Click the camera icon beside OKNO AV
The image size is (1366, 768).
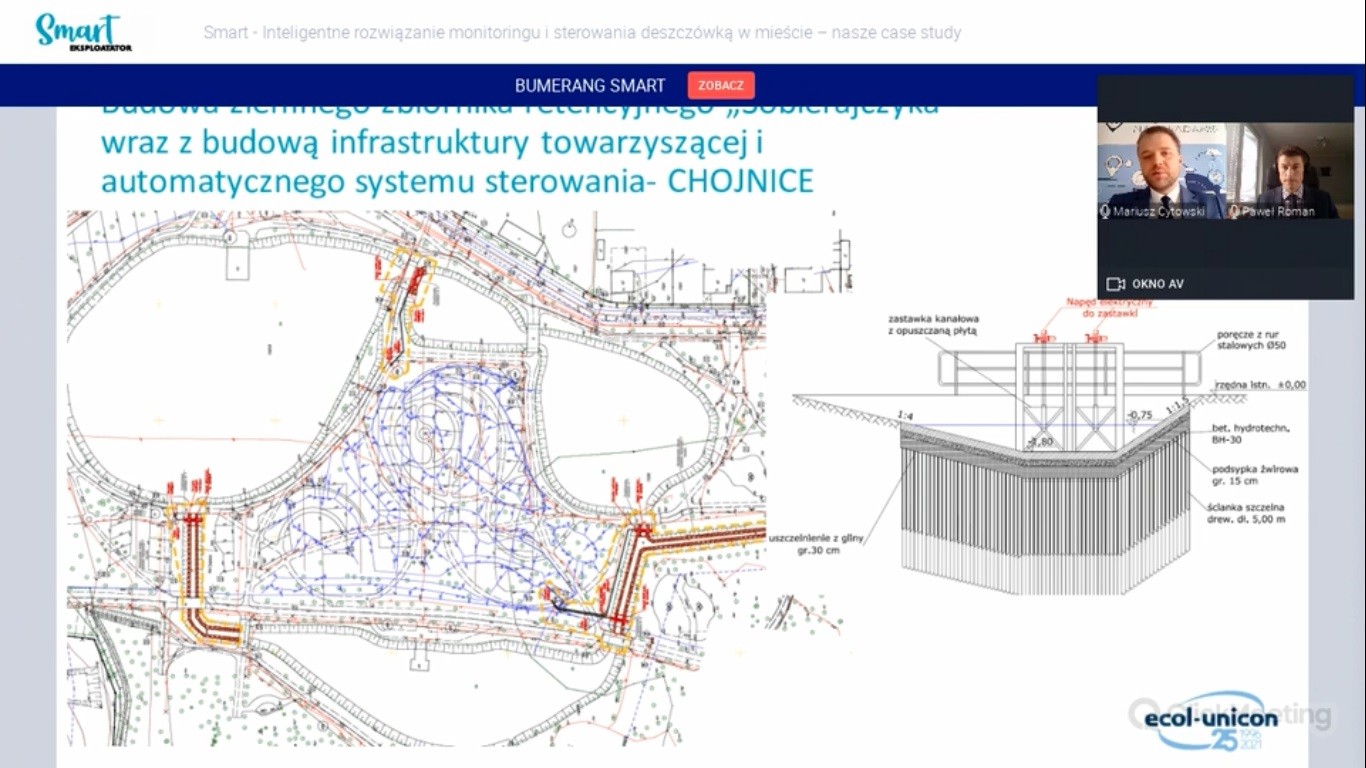[x=1116, y=284]
